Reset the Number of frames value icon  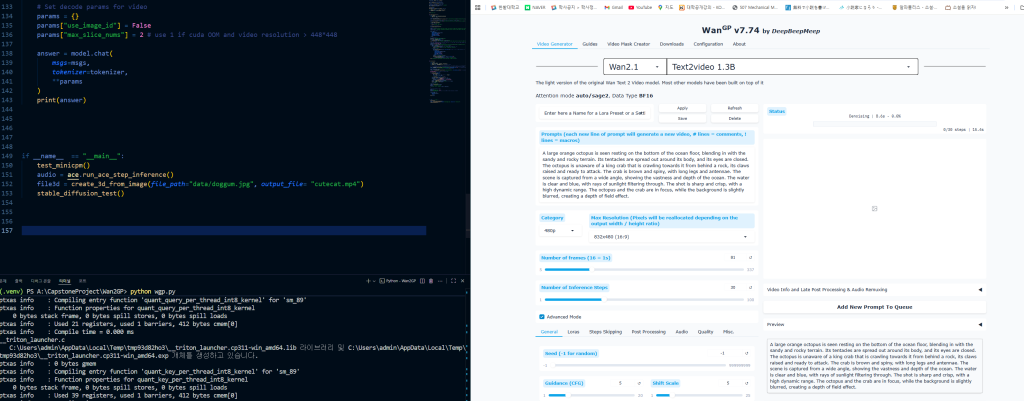750,257
